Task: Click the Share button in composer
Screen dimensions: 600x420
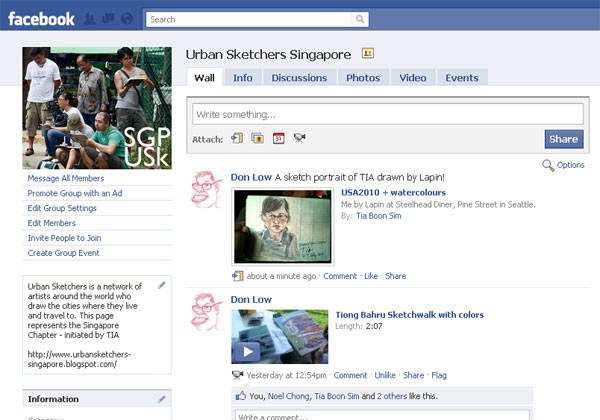Action: click(x=564, y=139)
